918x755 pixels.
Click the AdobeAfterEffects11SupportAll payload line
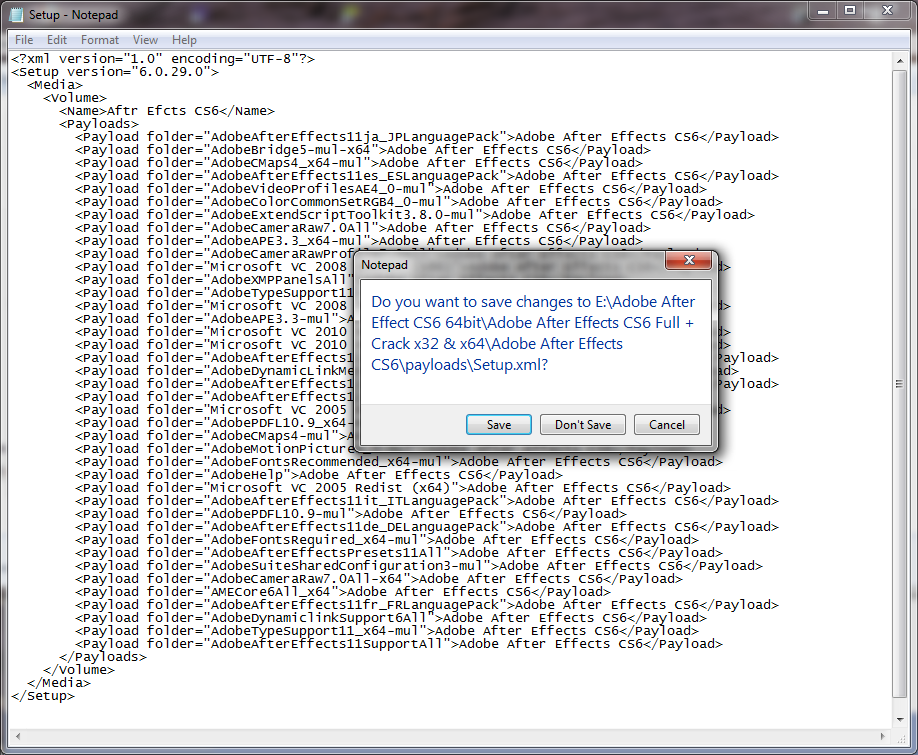coord(399,643)
